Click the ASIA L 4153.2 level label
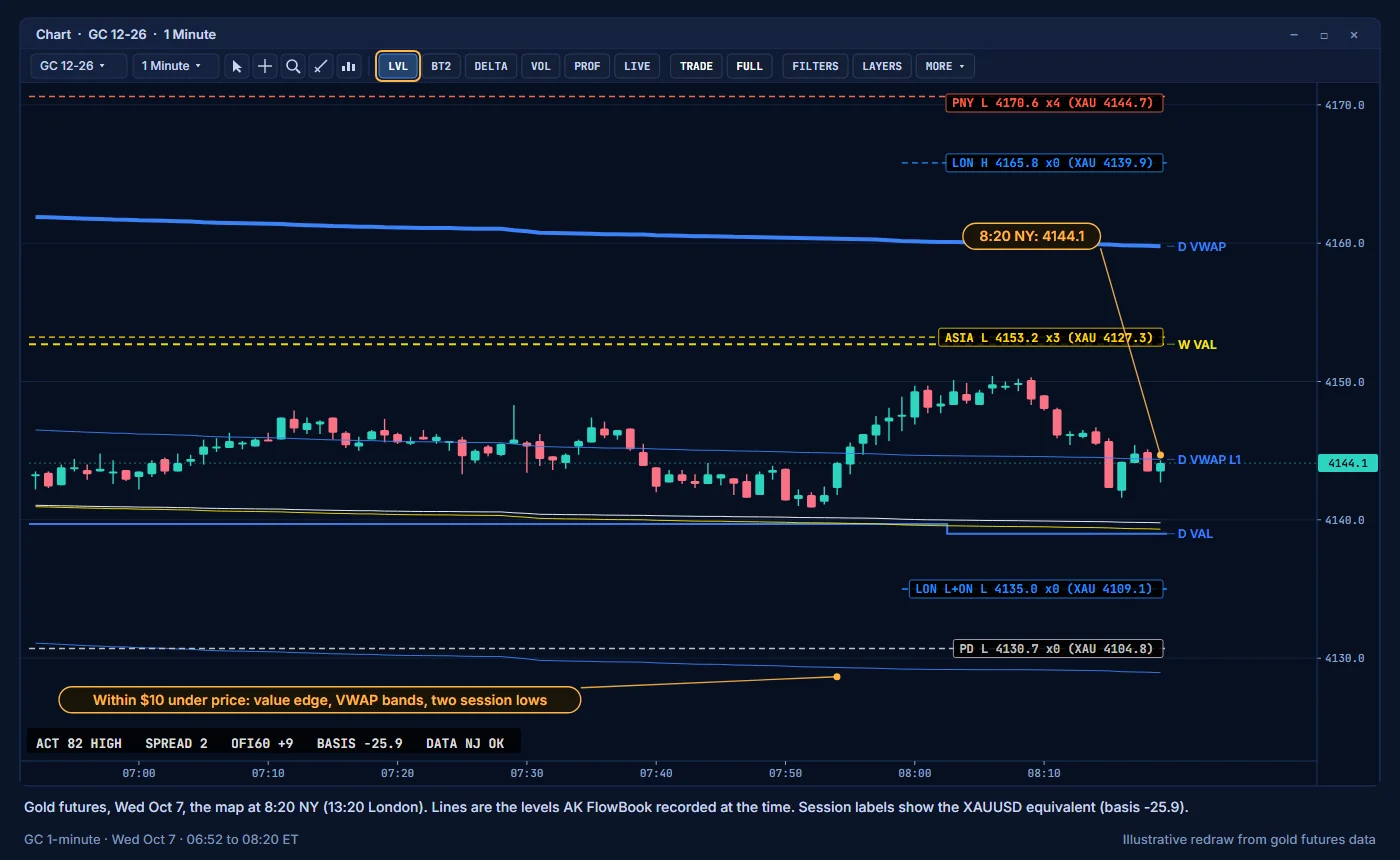Screen dimensions: 1400x860 click(x=1051, y=338)
